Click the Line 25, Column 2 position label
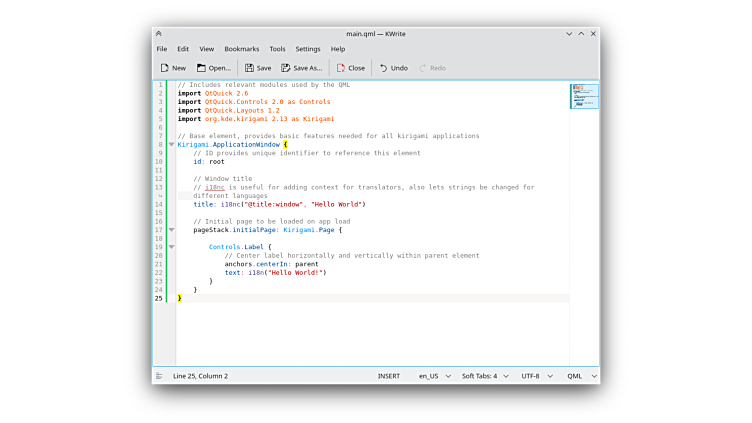 tap(200, 376)
